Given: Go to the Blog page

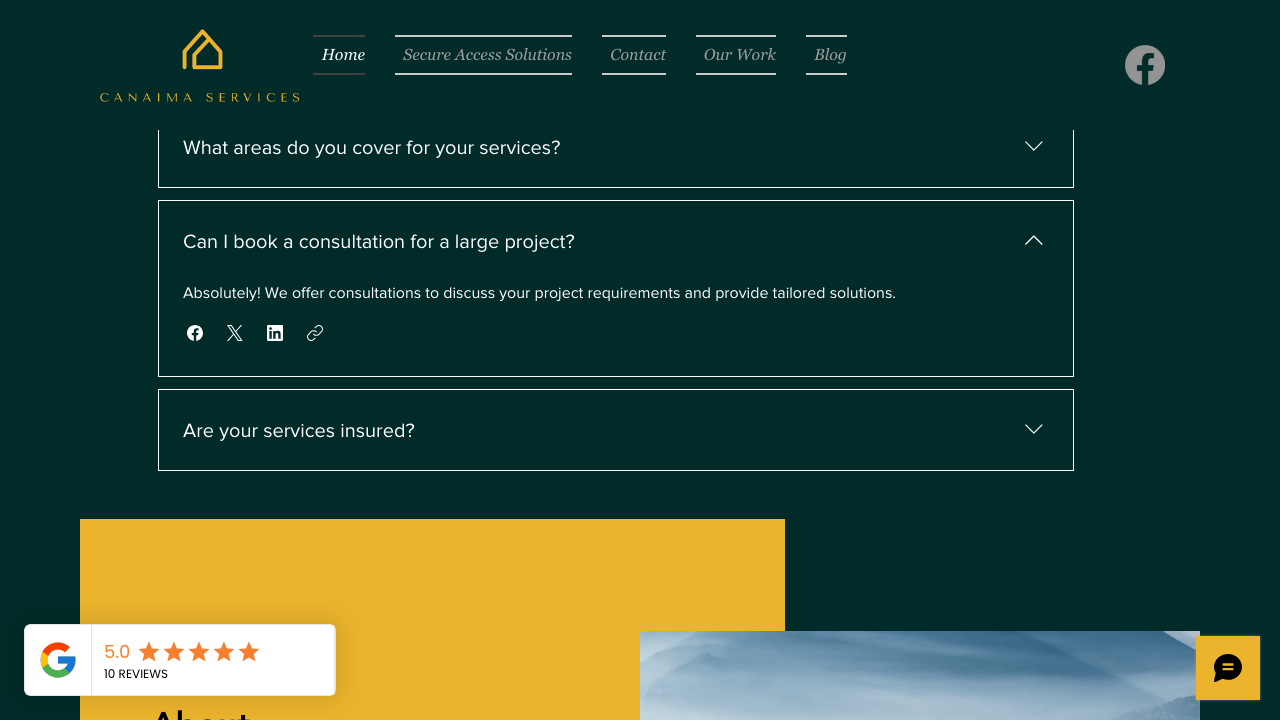Looking at the screenshot, I should click(x=830, y=54).
